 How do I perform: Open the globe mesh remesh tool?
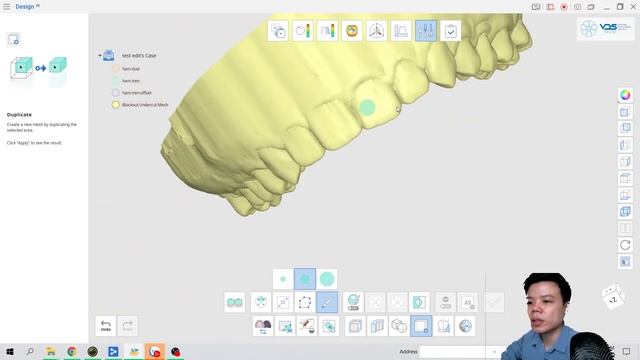click(465, 326)
